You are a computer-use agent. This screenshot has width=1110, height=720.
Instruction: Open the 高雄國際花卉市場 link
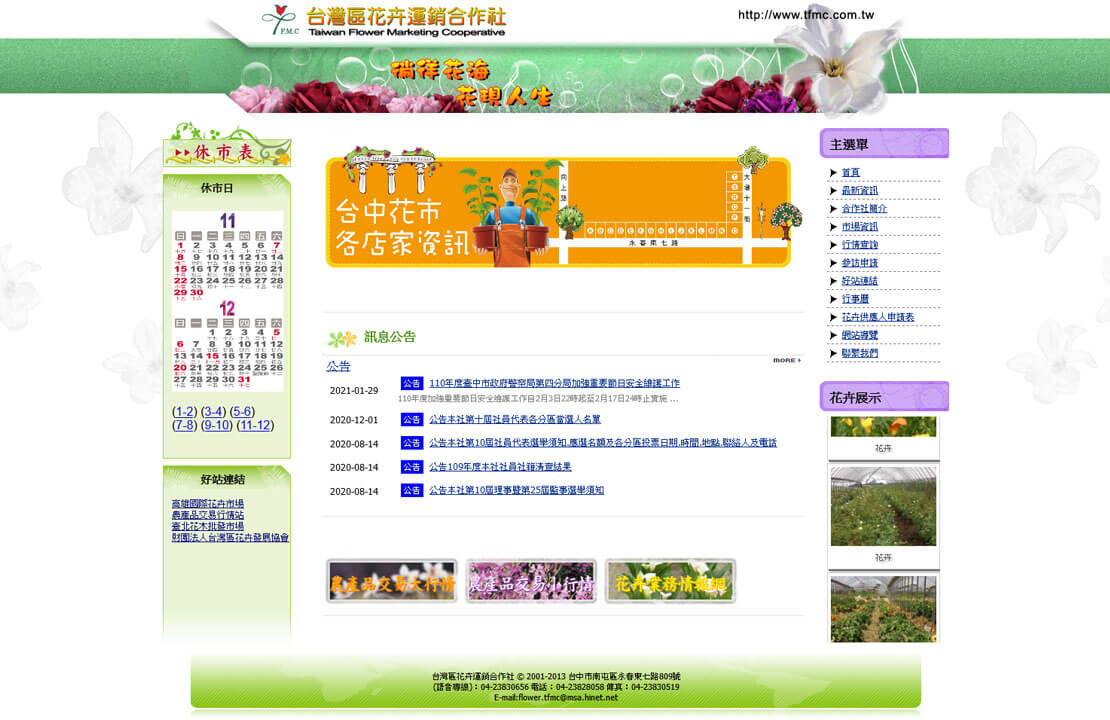pyautogui.click(x=207, y=504)
